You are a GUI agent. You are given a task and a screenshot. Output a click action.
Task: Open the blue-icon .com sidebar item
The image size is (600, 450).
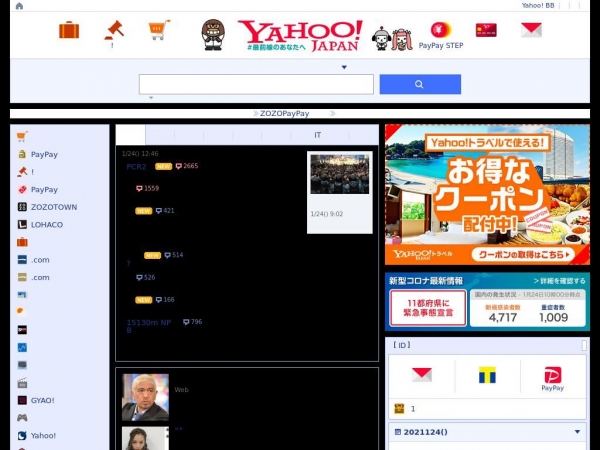[x=33, y=260]
